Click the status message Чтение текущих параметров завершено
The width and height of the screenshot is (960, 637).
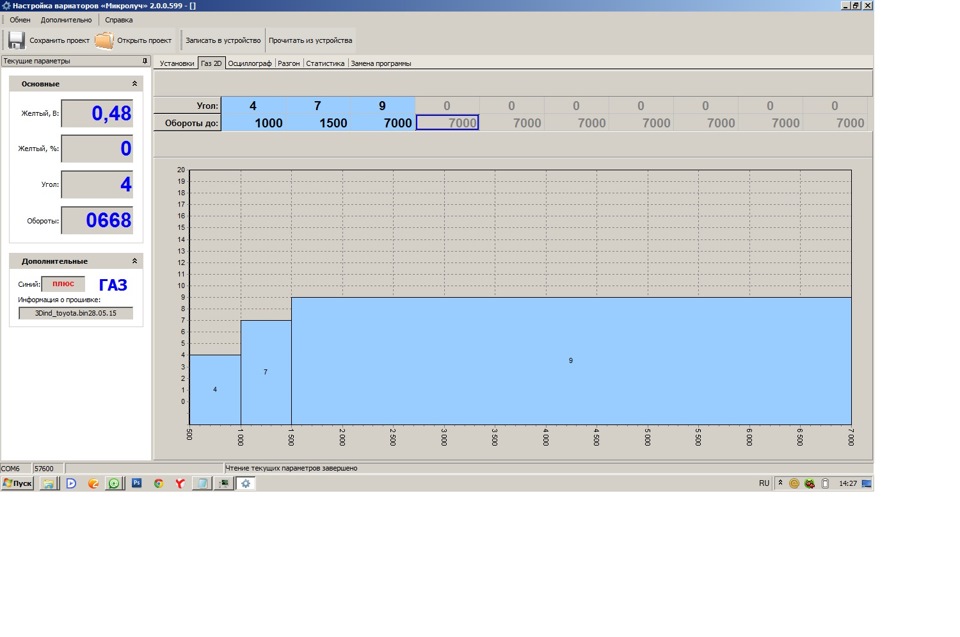[291, 468]
